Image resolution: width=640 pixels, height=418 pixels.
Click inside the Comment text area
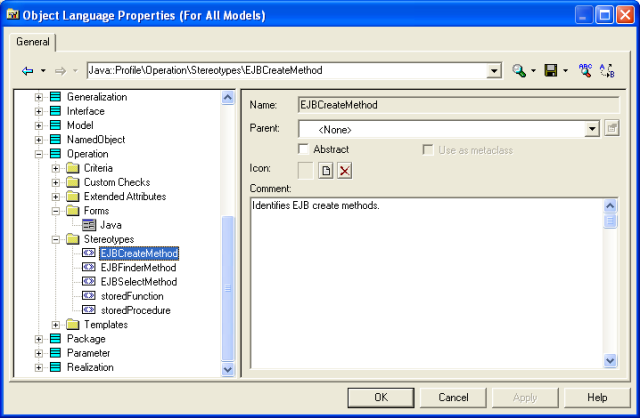(x=427, y=283)
